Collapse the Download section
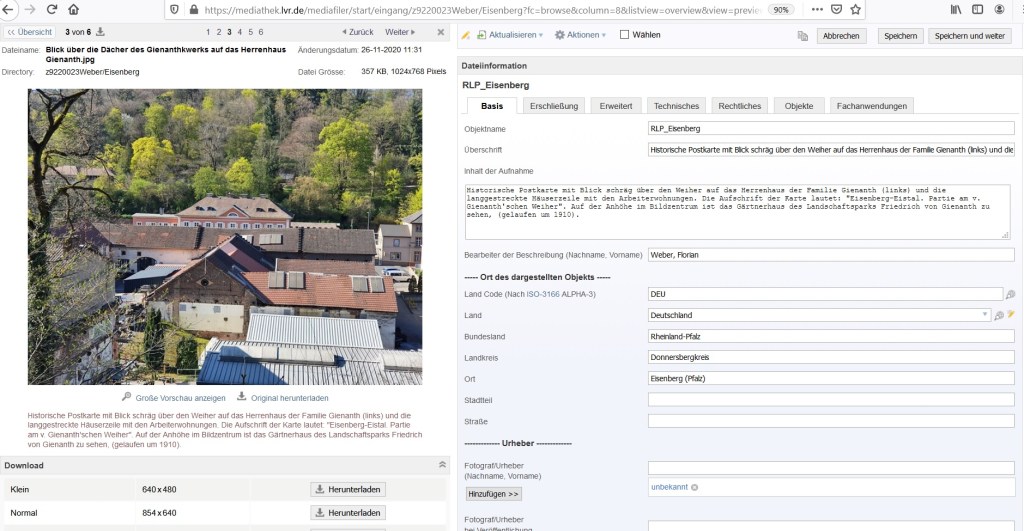The image size is (1024, 531). [x=443, y=465]
